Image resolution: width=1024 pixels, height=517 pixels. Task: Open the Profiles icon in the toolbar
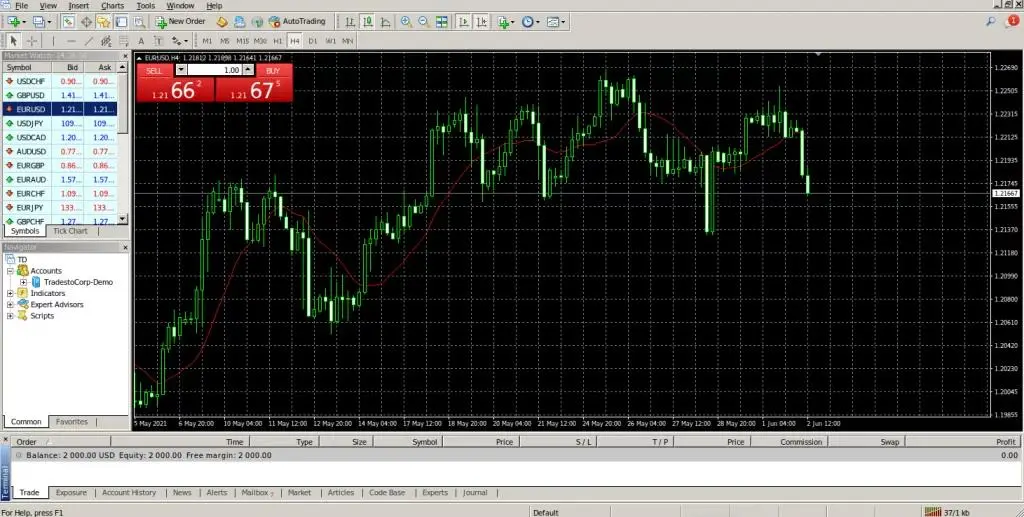click(38, 22)
